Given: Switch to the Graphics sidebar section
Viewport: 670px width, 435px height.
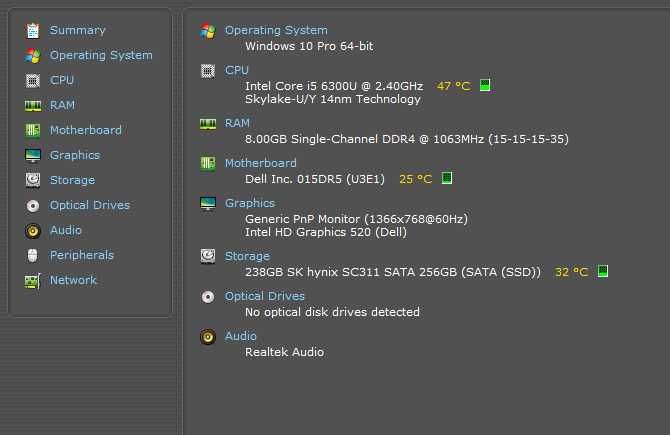Looking at the screenshot, I should coord(75,155).
